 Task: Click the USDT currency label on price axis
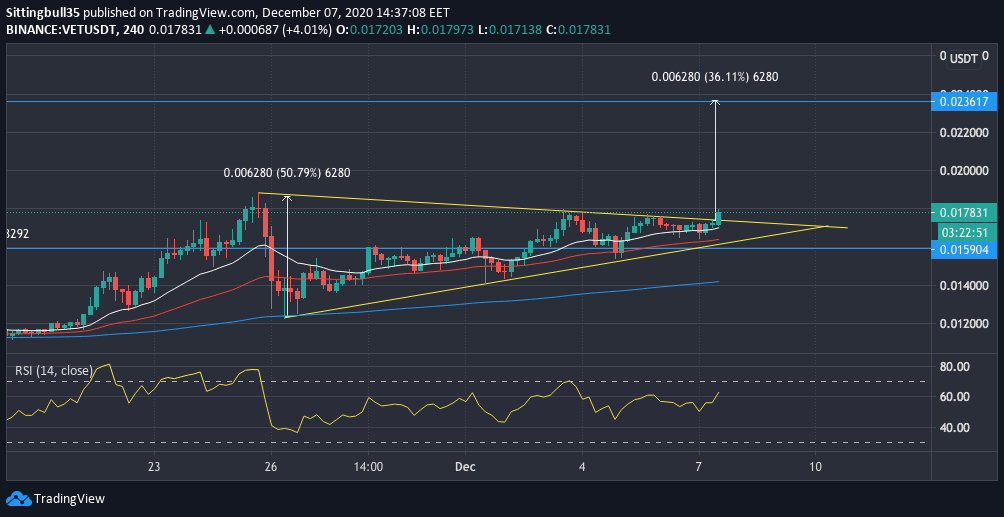[x=963, y=58]
